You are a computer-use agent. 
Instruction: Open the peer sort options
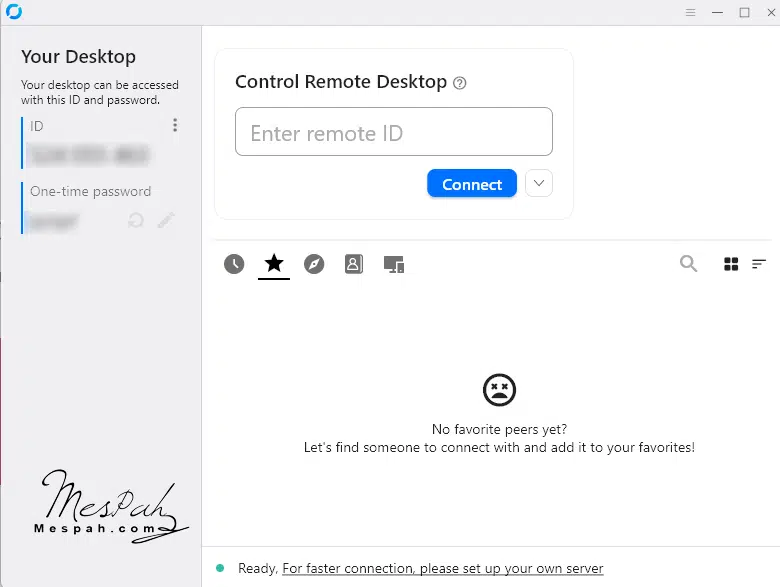[x=759, y=264]
